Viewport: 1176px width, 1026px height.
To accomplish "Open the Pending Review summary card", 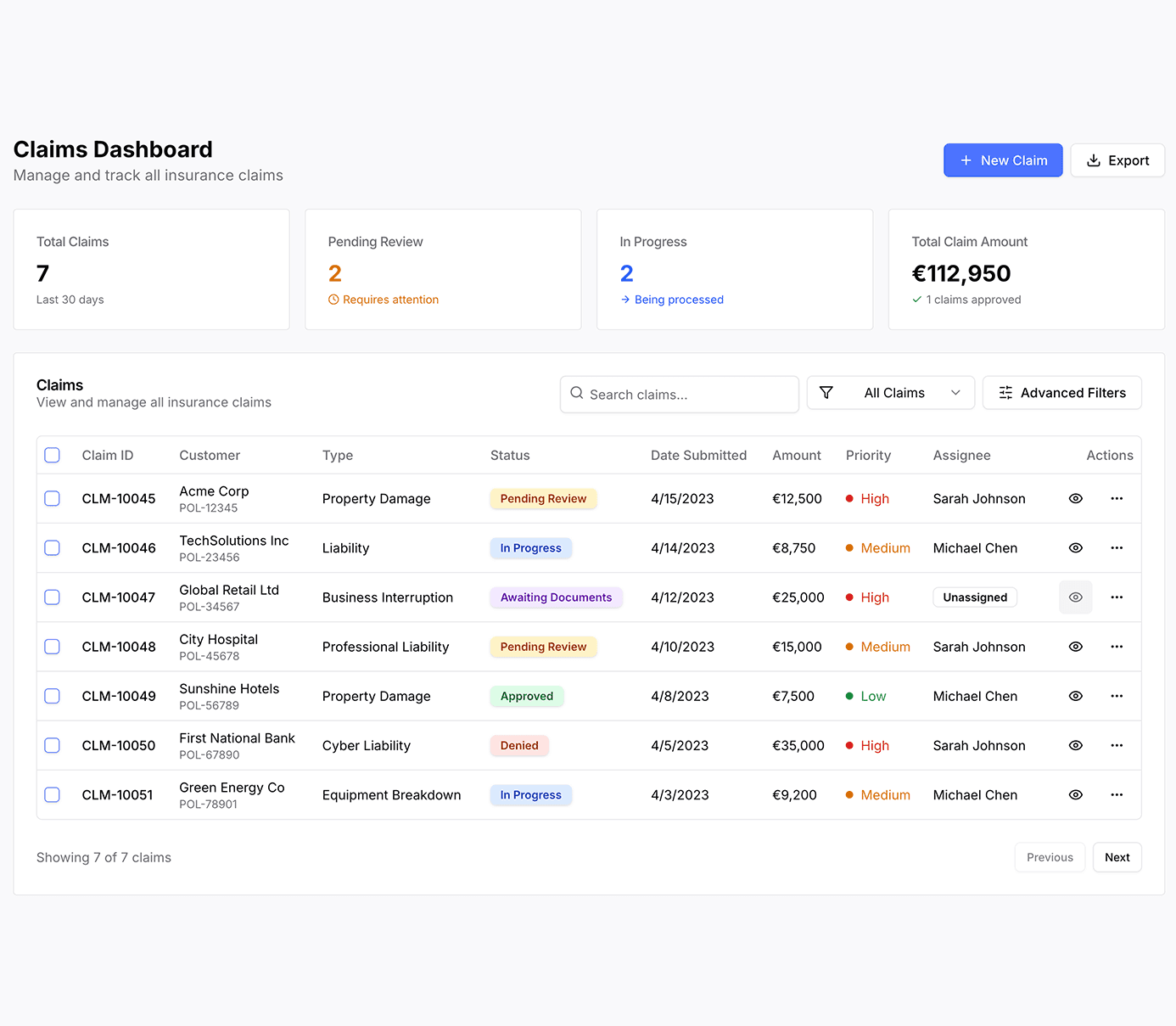I will [x=443, y=269].
